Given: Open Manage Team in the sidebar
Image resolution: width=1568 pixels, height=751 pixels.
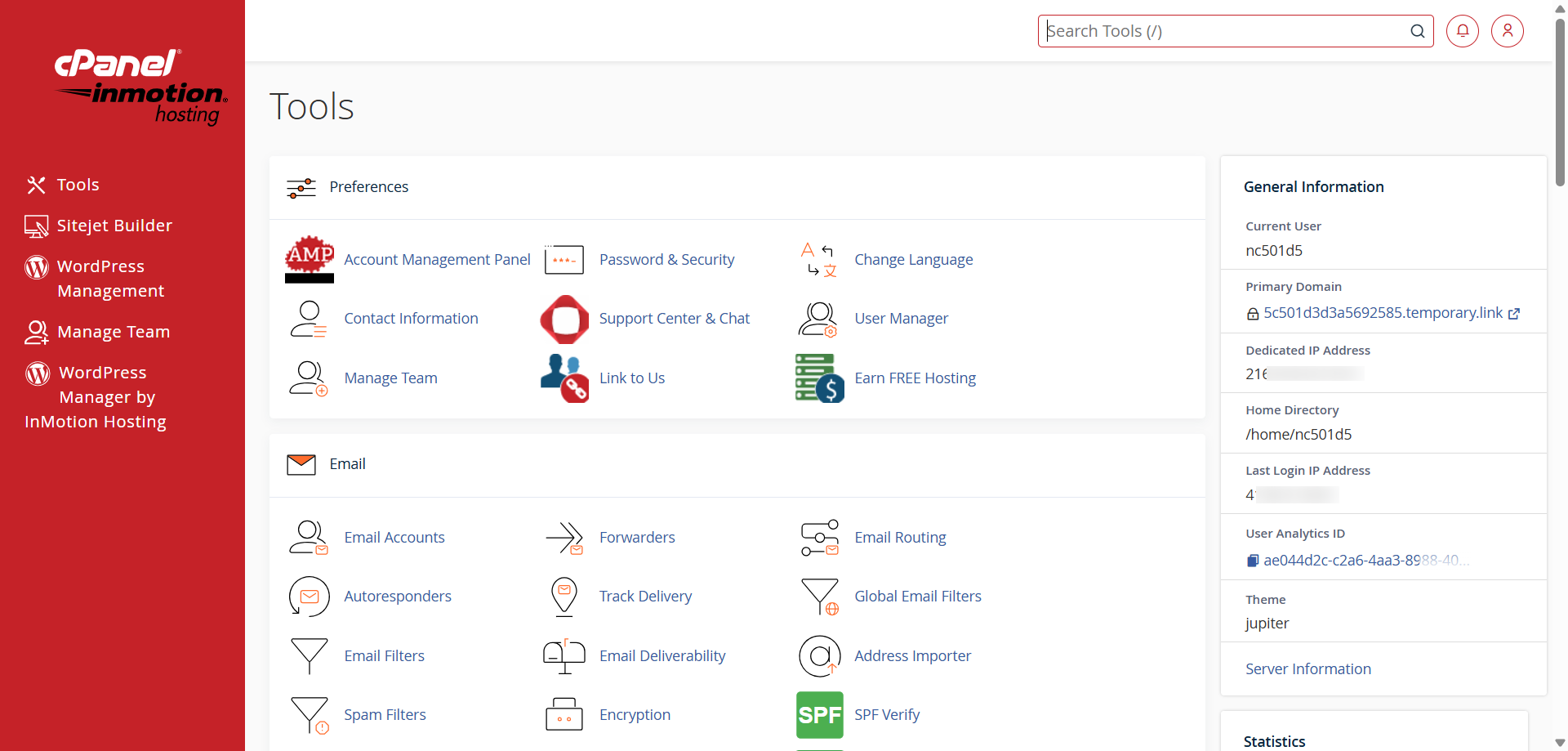Looking at the screenshot, I should point(97,332).
